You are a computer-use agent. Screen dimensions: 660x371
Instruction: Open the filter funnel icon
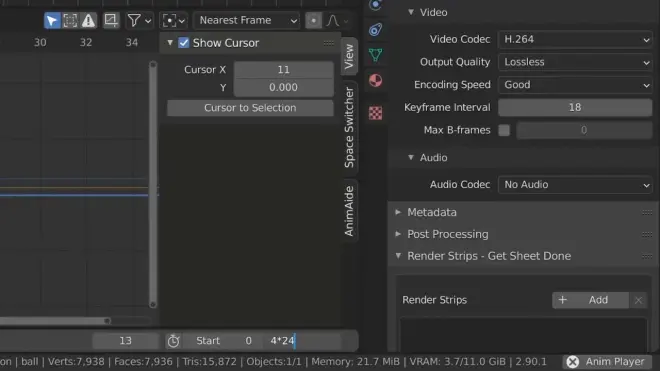134,20
